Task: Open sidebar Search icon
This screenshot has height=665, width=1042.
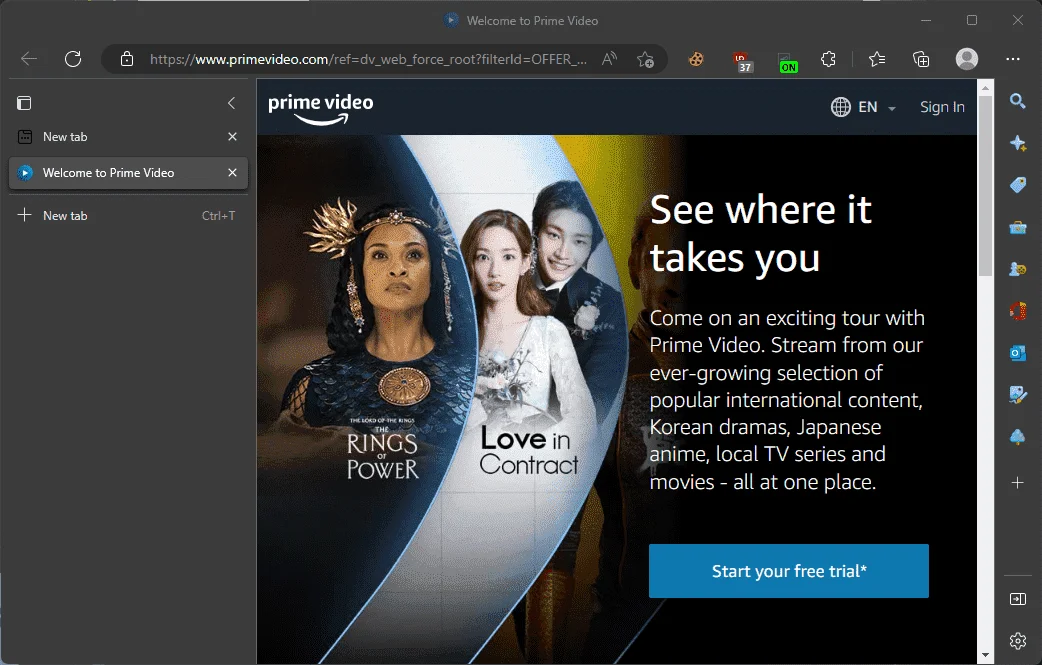Action: (x=1017, y=101)
